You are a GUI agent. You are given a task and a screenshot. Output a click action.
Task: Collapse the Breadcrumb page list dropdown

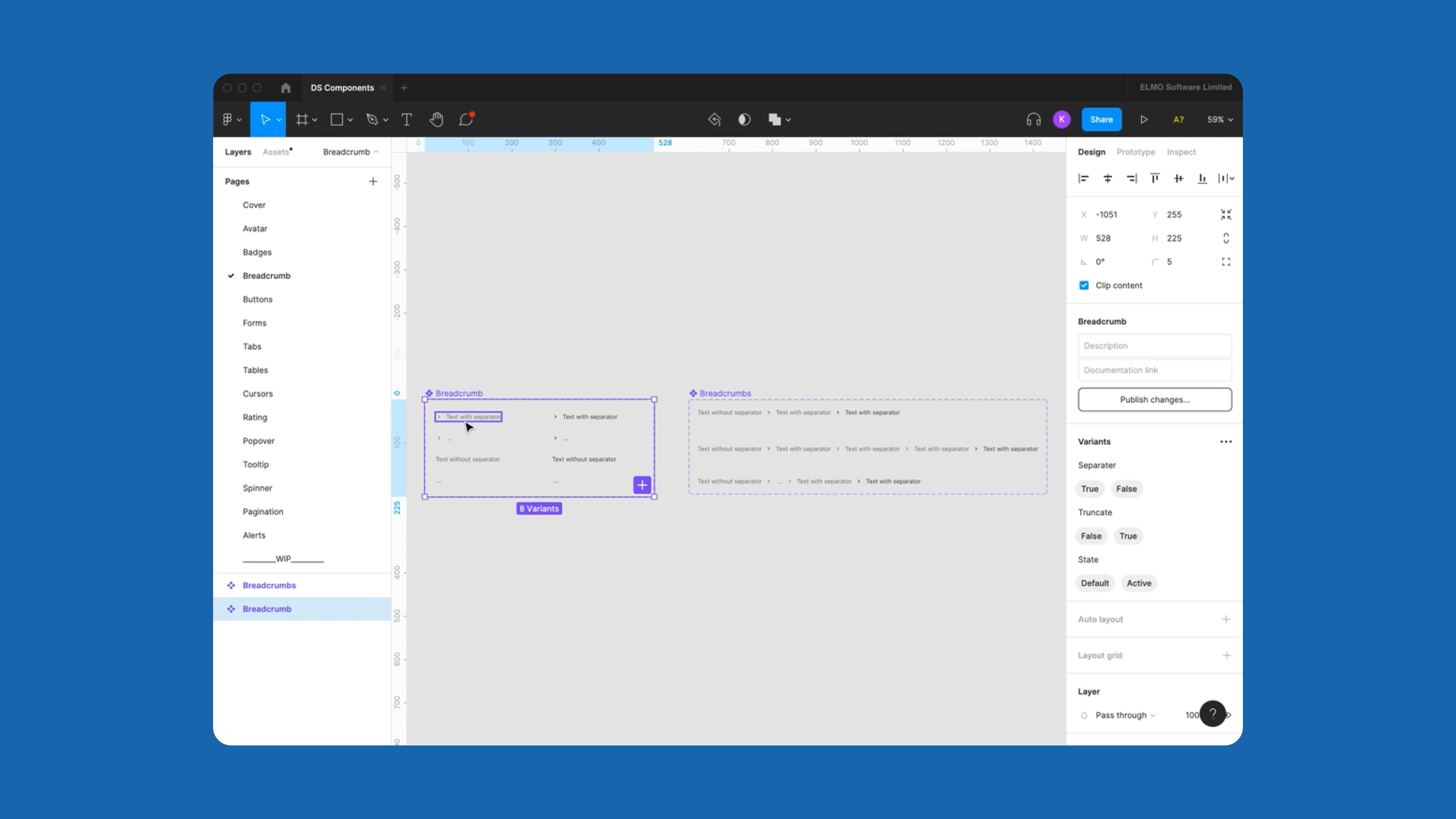pyautogui.click(x=350, y=152)
